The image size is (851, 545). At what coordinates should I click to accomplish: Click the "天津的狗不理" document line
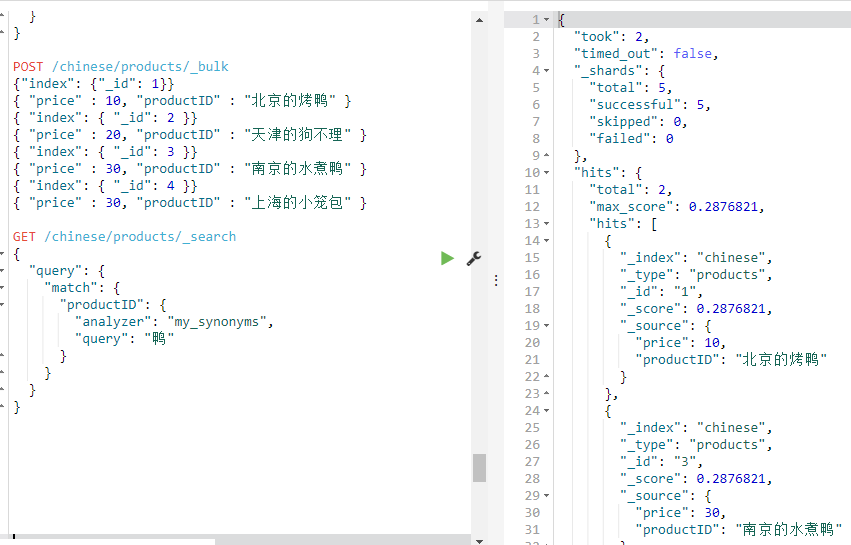pos(190,135)
